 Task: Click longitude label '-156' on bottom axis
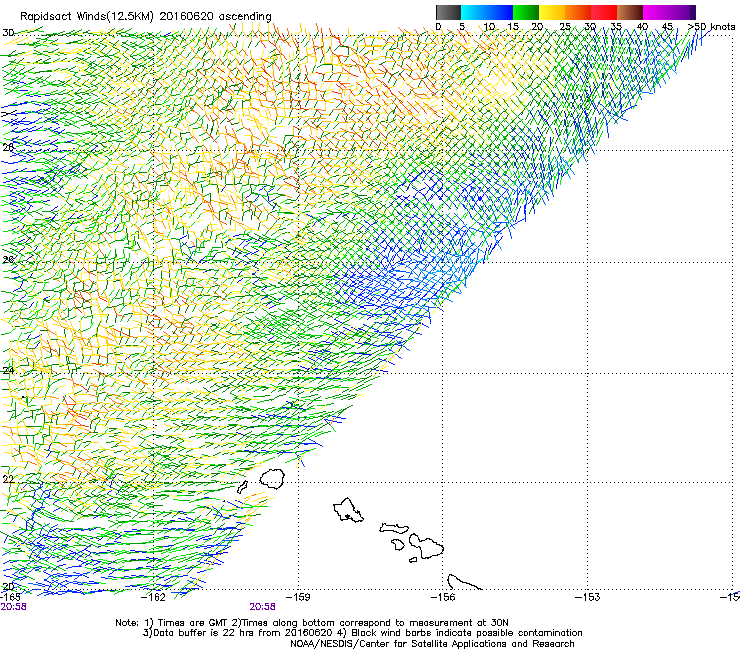[x=443, y=597]
